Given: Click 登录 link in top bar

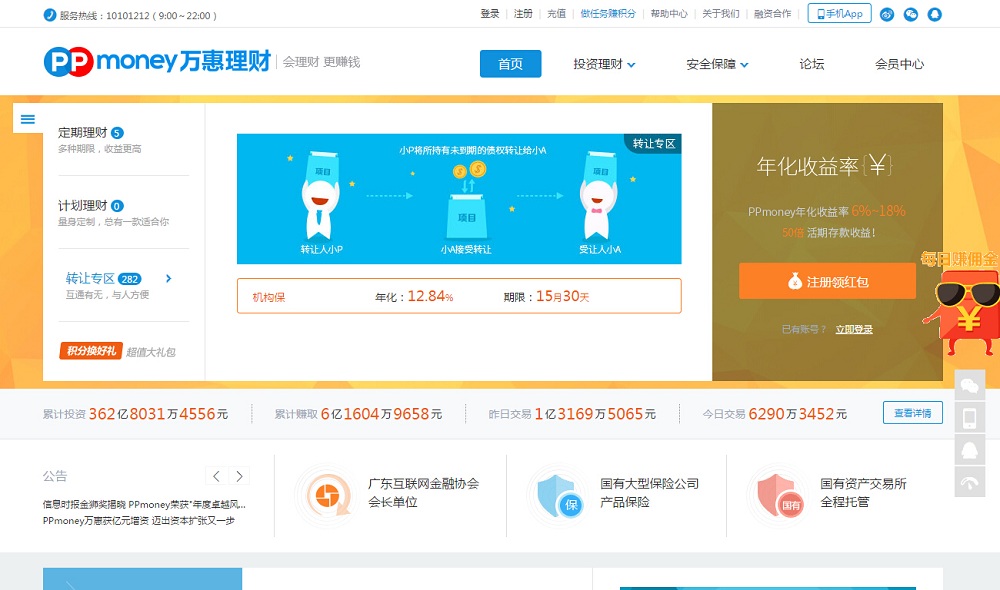Looking at the screenshot, I should coord(490,13).
